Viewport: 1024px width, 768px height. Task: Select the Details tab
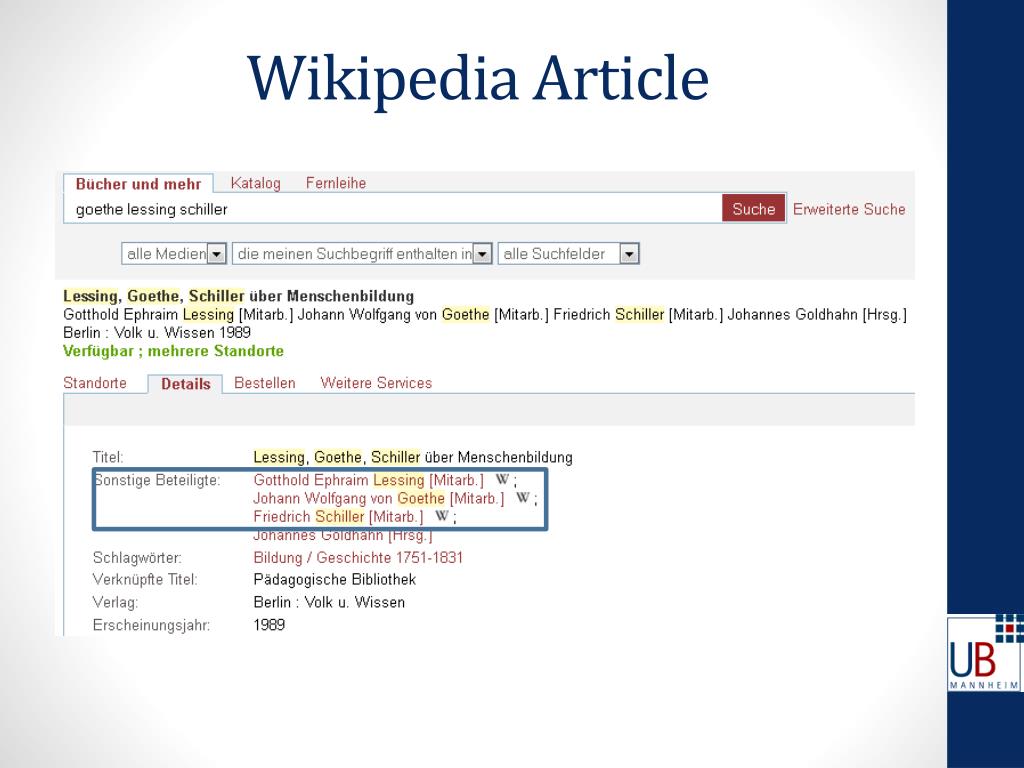[x=185, y=384]
